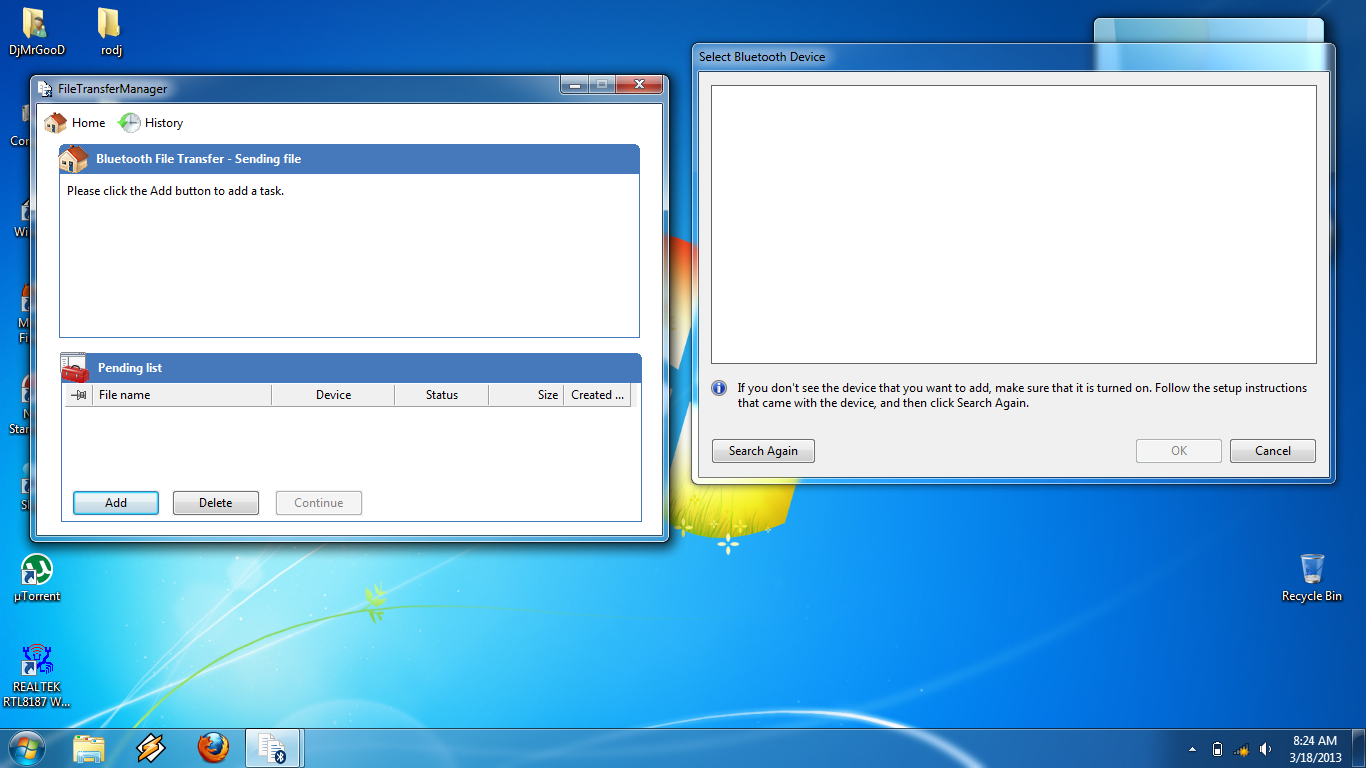Sort the Pending list by File name
Image resolution: width=1366 pixels, height=768 pixels.
[x=182, y=395]
